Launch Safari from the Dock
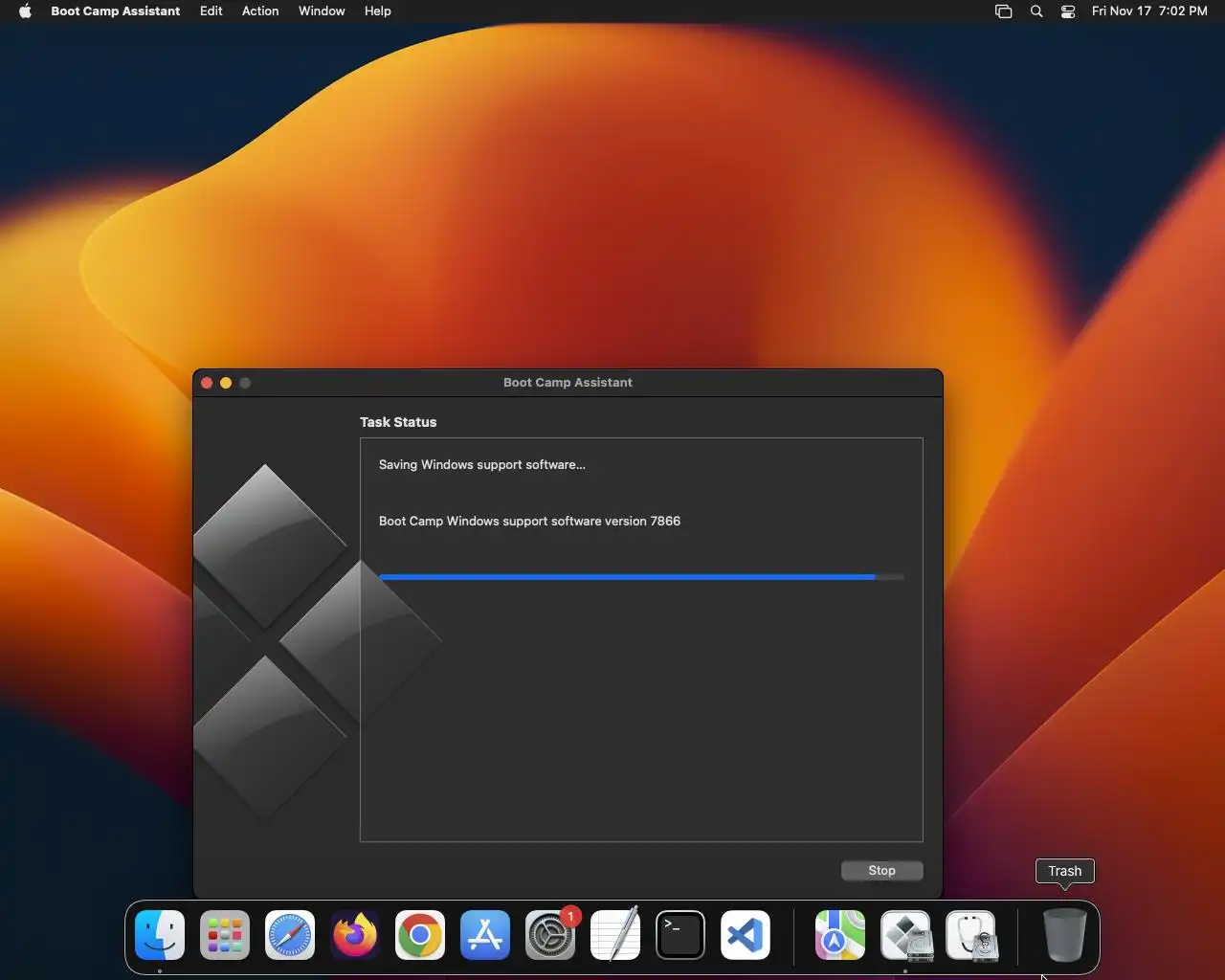This screenshot has width=1225, height=980. pos(290,935)
